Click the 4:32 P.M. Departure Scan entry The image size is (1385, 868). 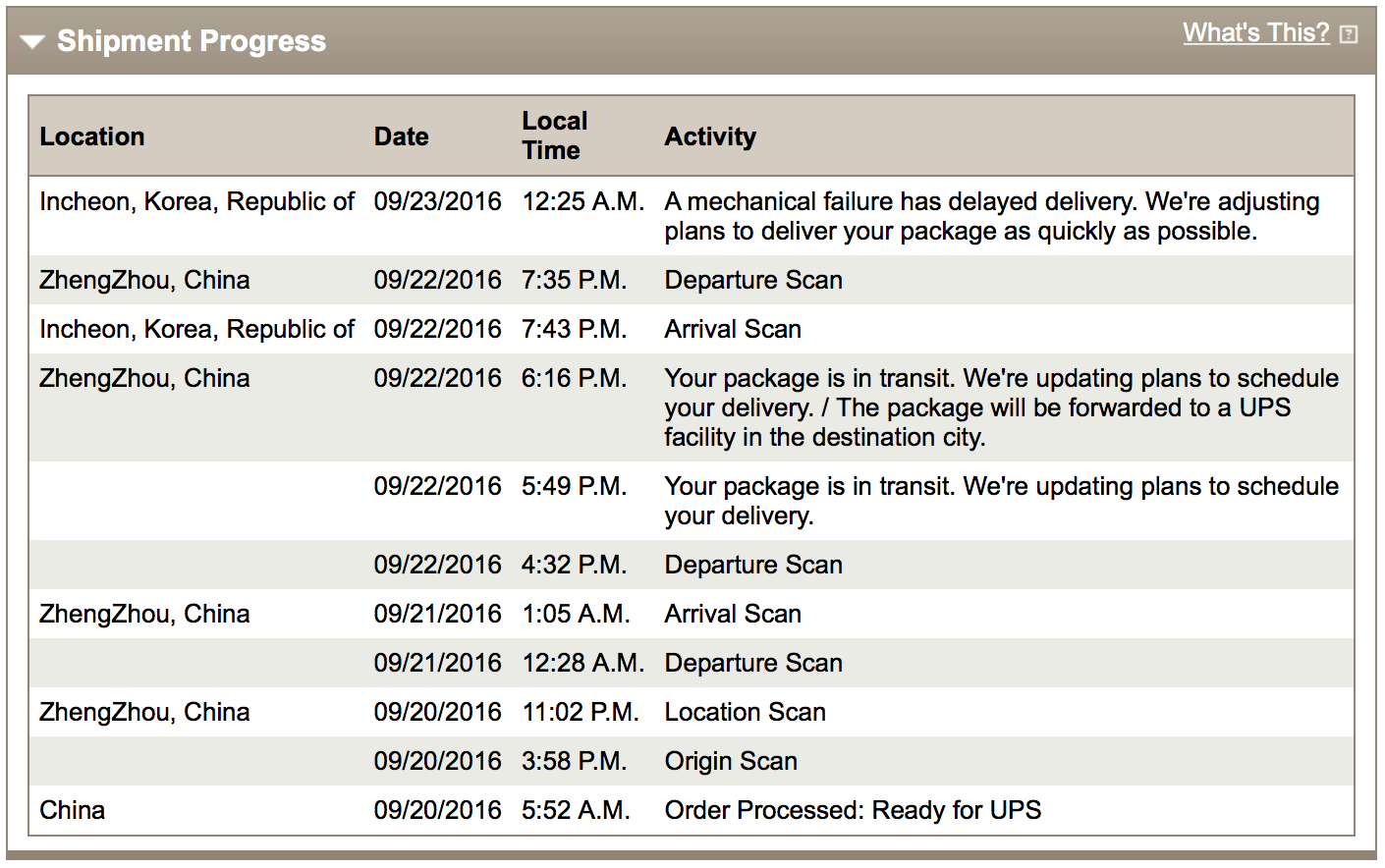point(753,565)
